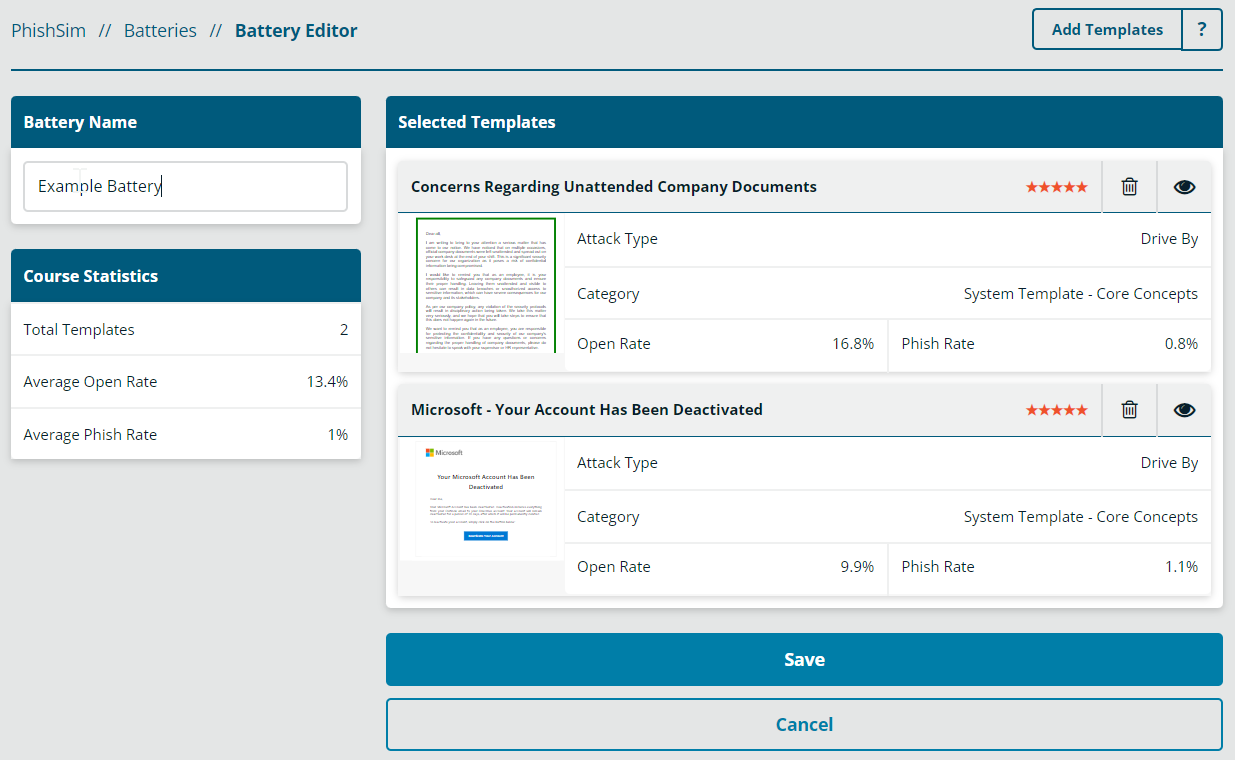This screenshot has height=760, width=1235.
Task: Delete the Microsoft Account Deactivated template
Action: click(x=1129, y=410)
